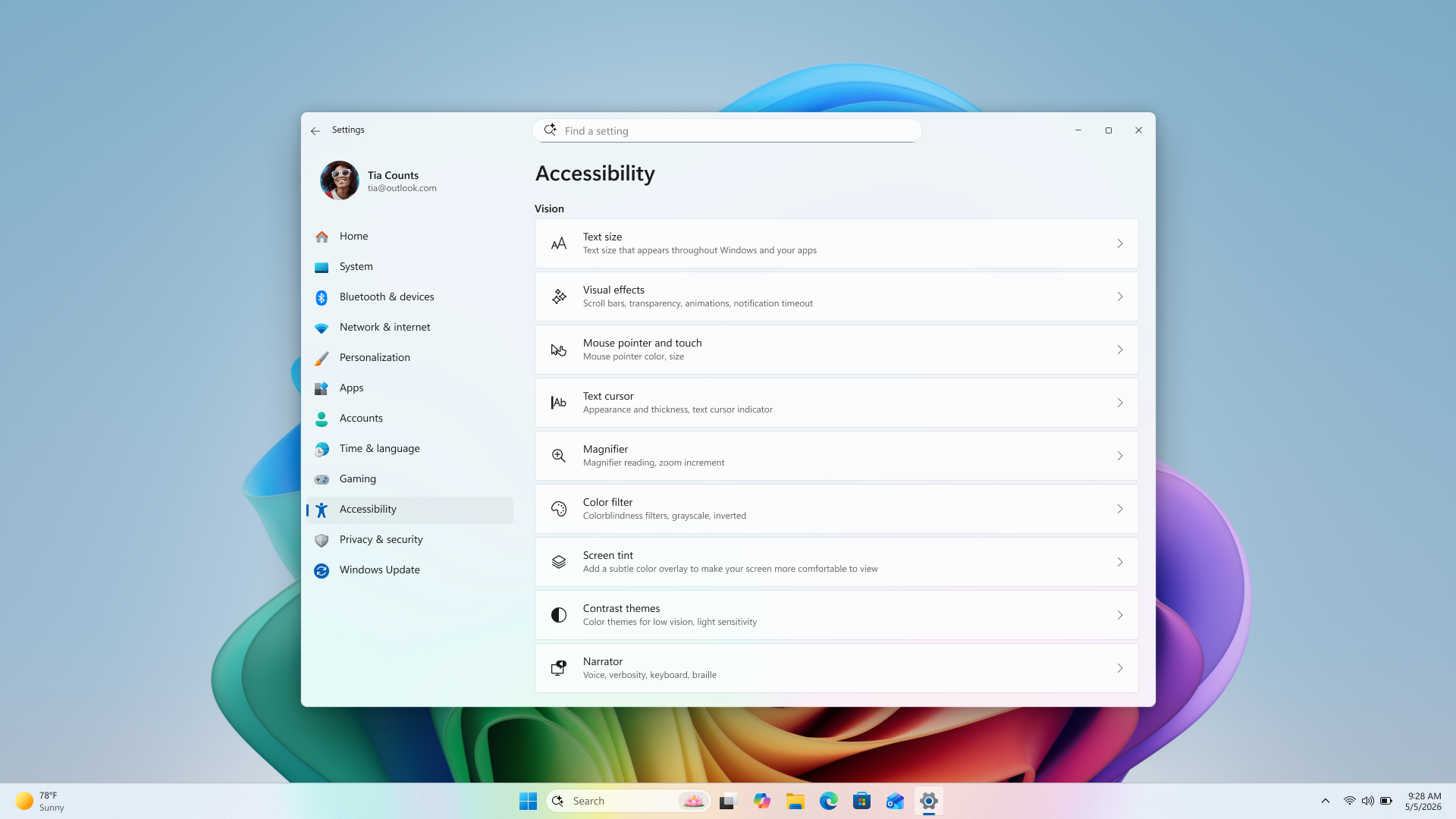The image size is (1456, 819).
Task: Click the Time & language clock icon
Action: pos(322,449)
